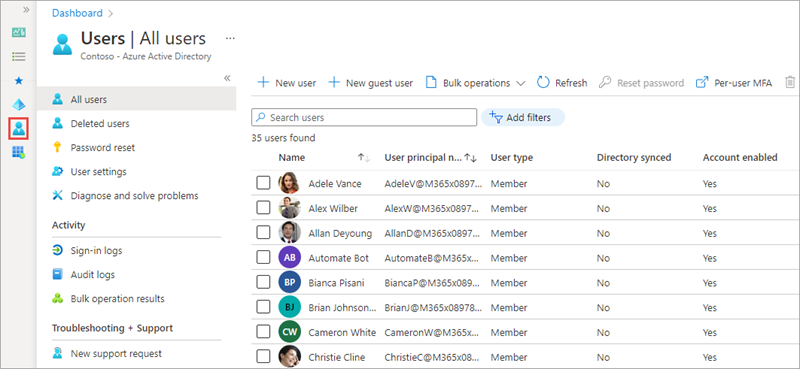Check the box for Christie Cline
This screenshot has height=369, width=800.
pos(263,357)
